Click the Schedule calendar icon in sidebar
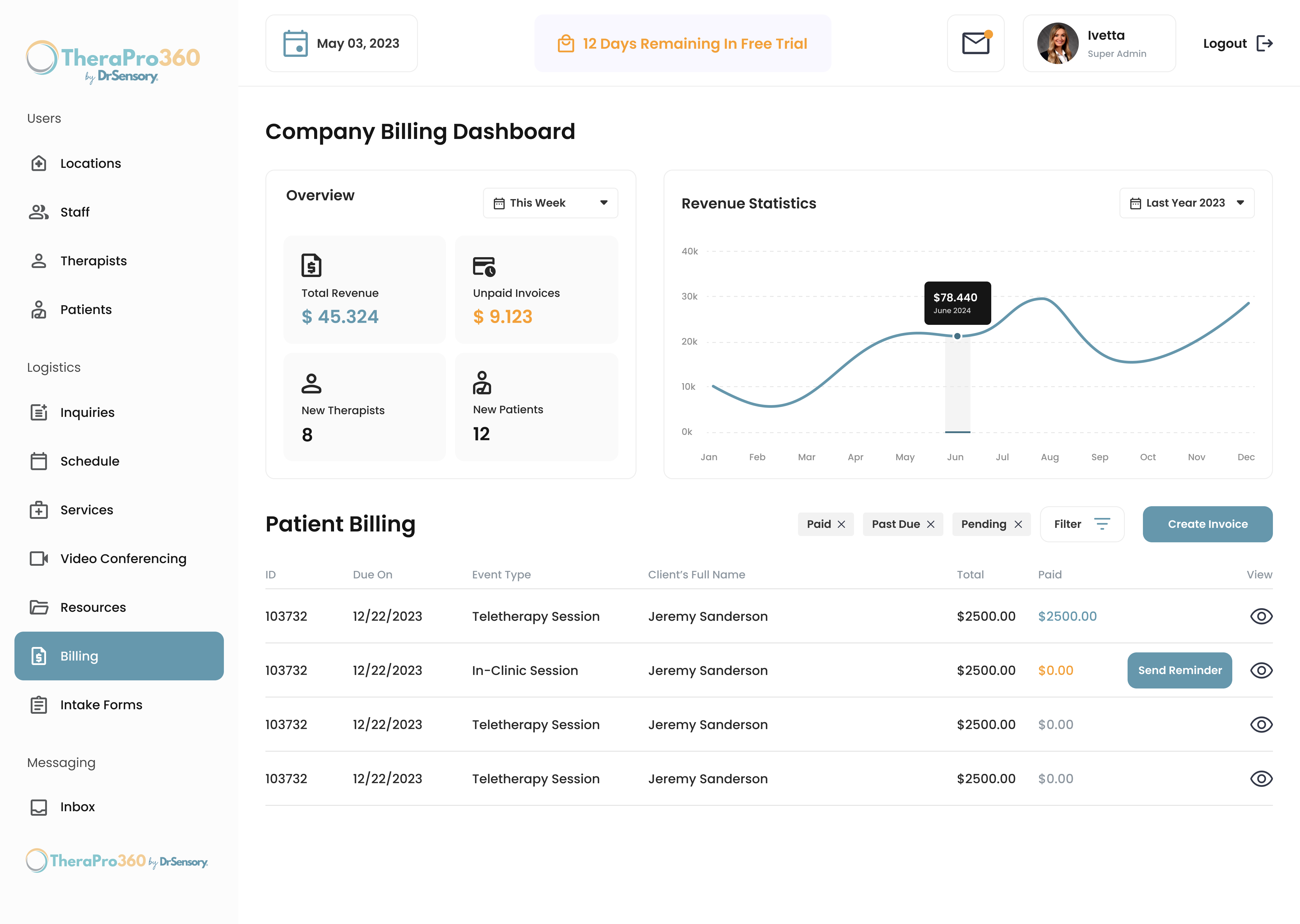 [39, 461]
